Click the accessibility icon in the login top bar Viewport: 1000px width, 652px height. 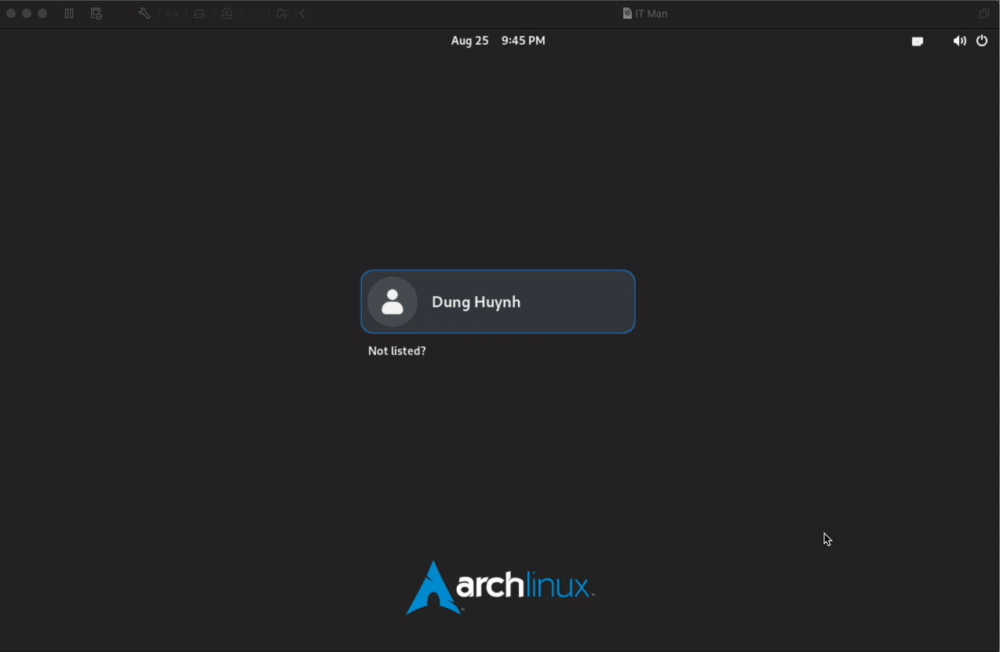click(917, 41)
